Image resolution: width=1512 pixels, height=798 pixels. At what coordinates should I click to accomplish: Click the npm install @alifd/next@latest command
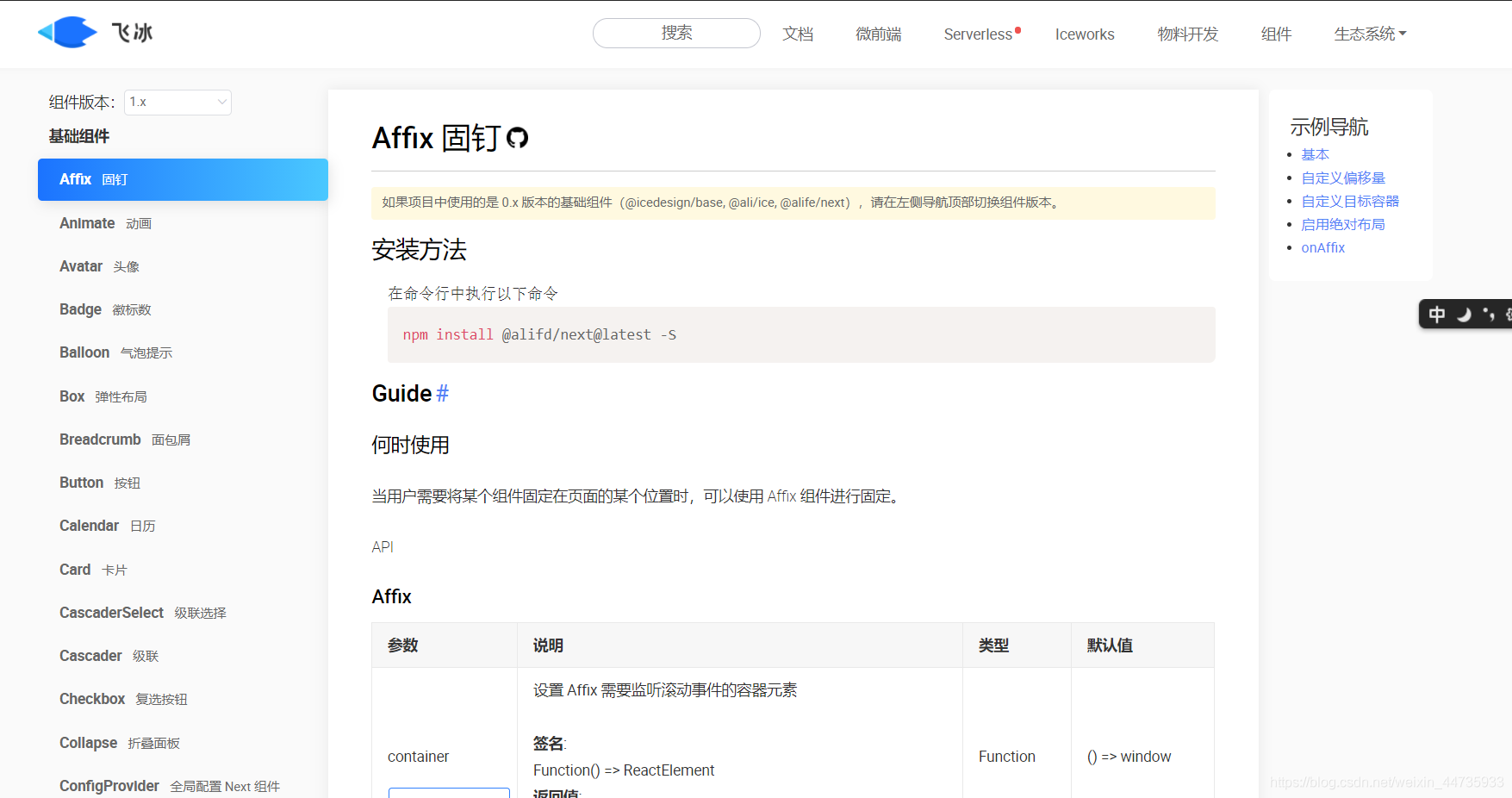coord(539,334)
